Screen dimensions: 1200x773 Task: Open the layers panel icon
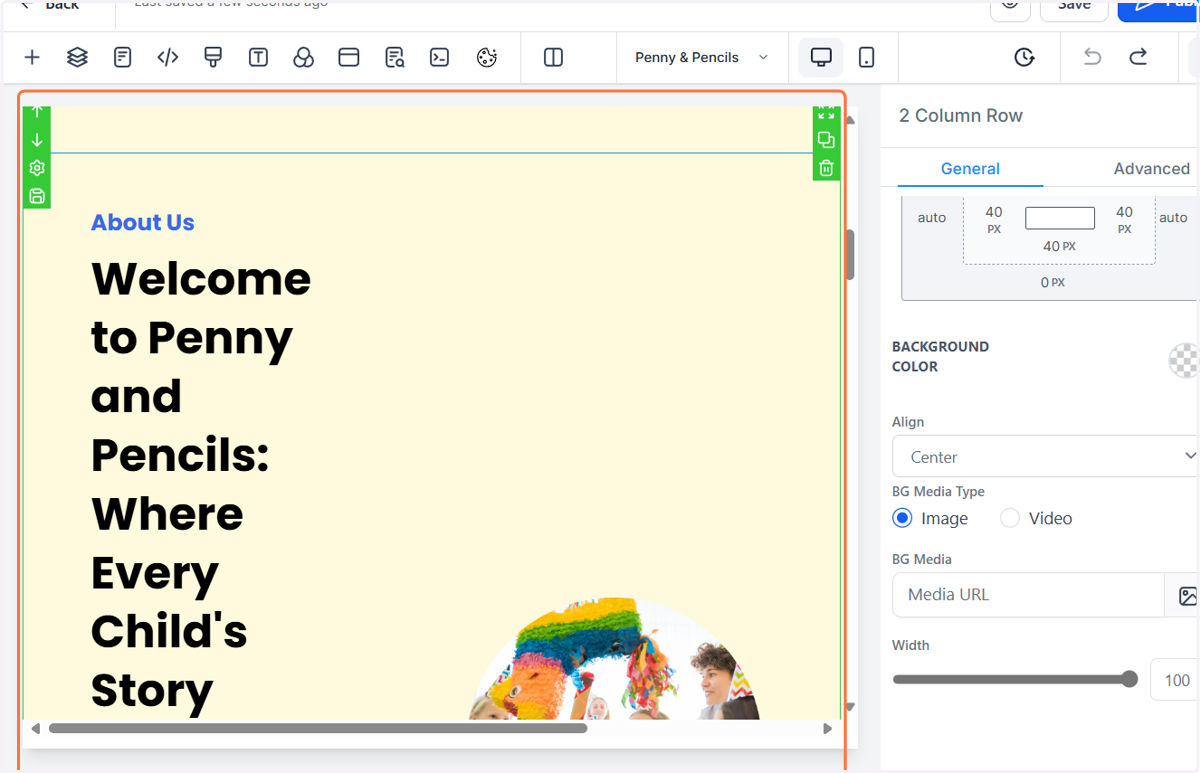77,57
